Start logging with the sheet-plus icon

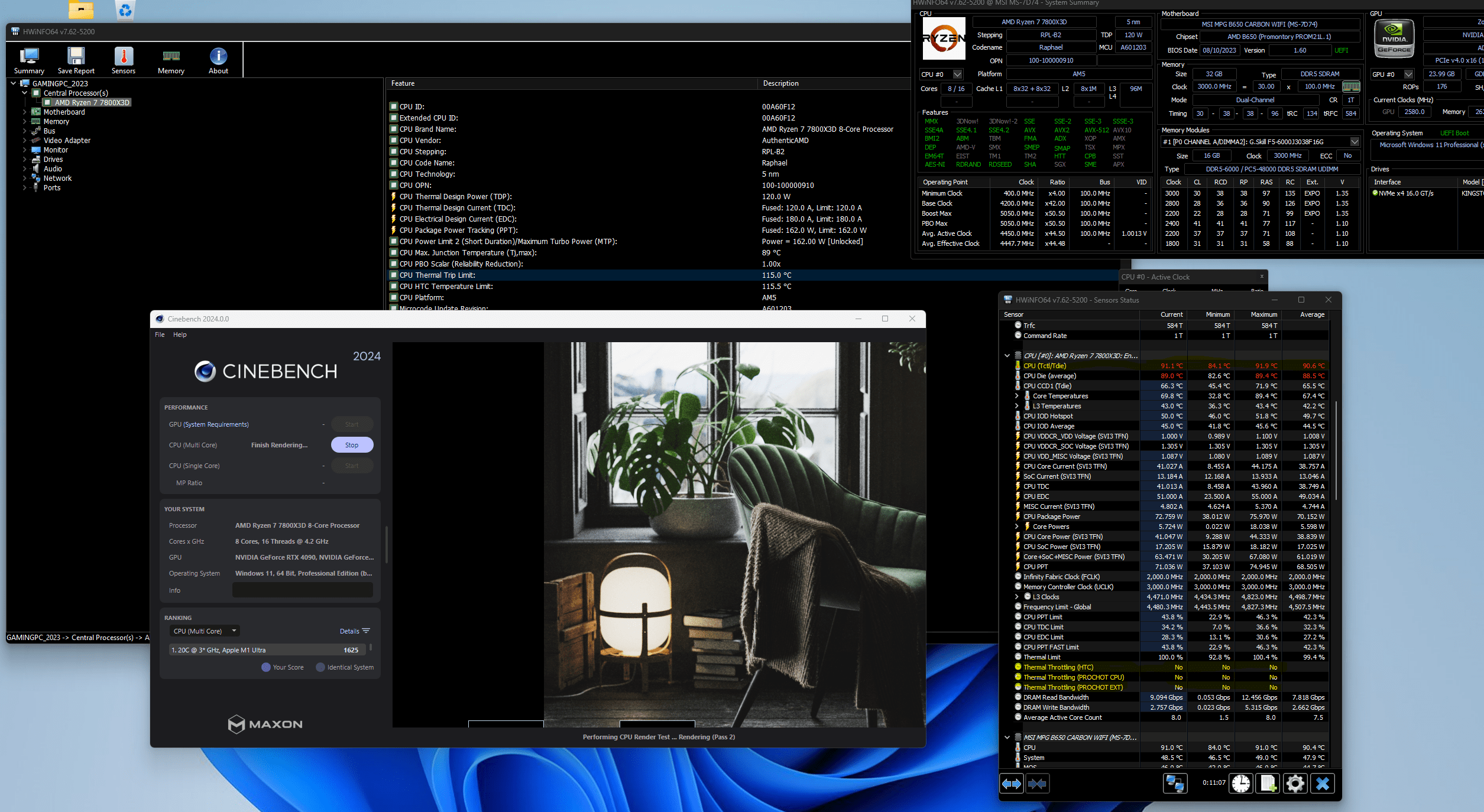click(x=1268, y=784)
